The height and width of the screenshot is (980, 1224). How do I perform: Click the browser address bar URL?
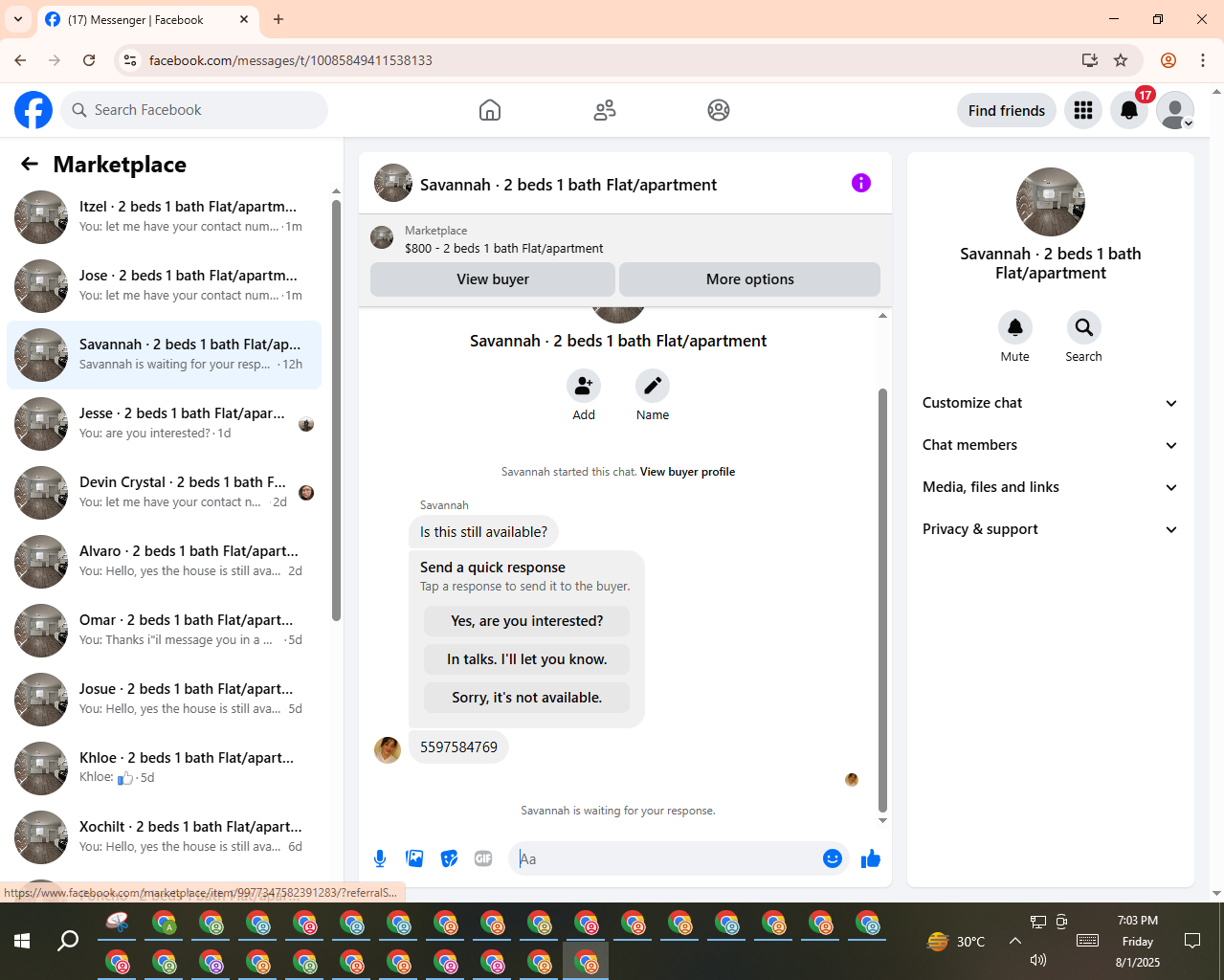tap(291, 60)
